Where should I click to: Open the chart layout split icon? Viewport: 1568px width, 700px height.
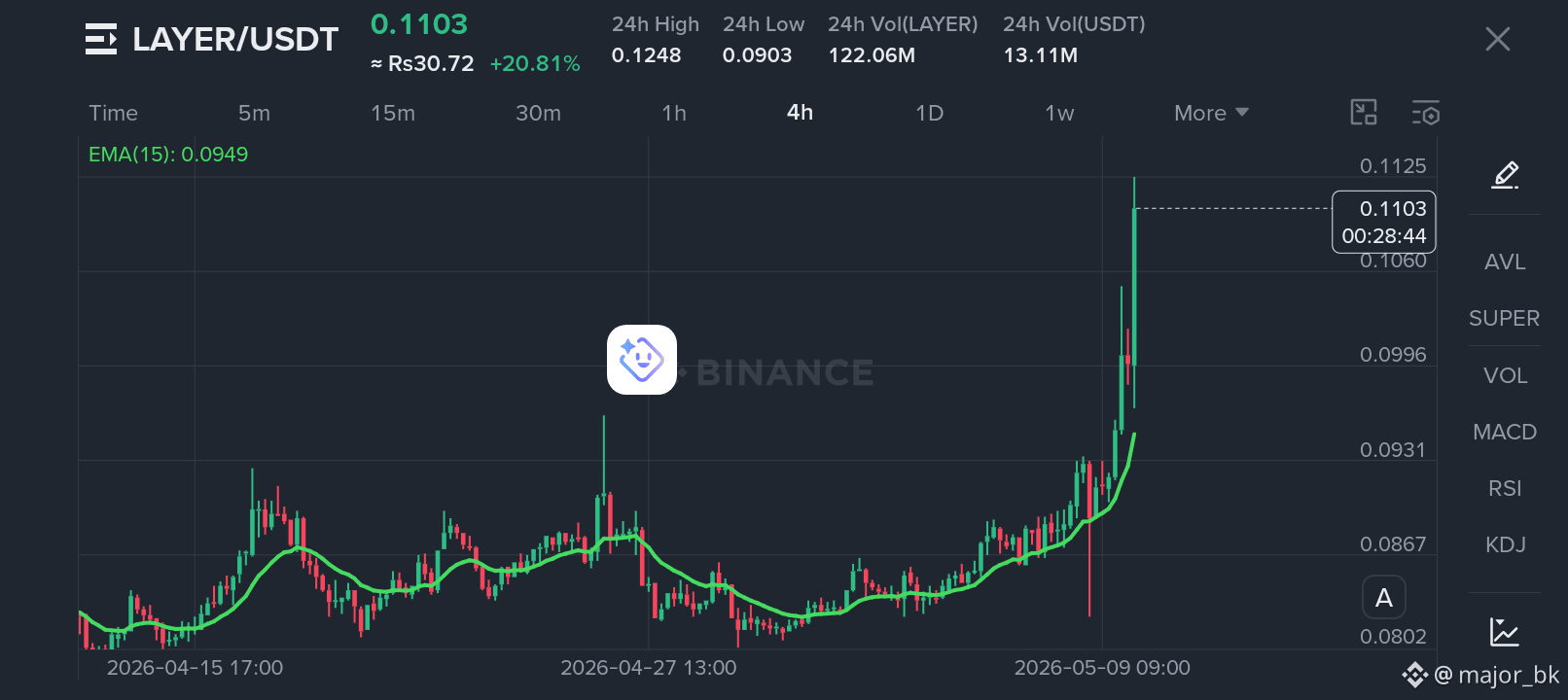(x=1364, y=113)
